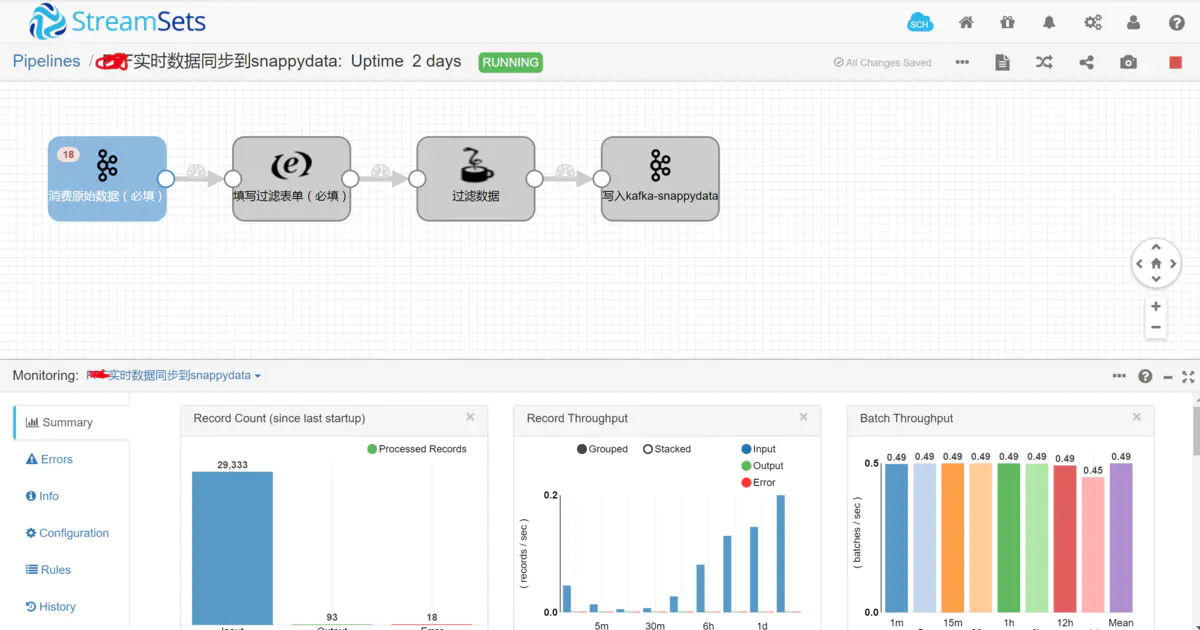Click the monitoring panel vertical scrollbar
Screen dimensions: 1200x630
1196,430
